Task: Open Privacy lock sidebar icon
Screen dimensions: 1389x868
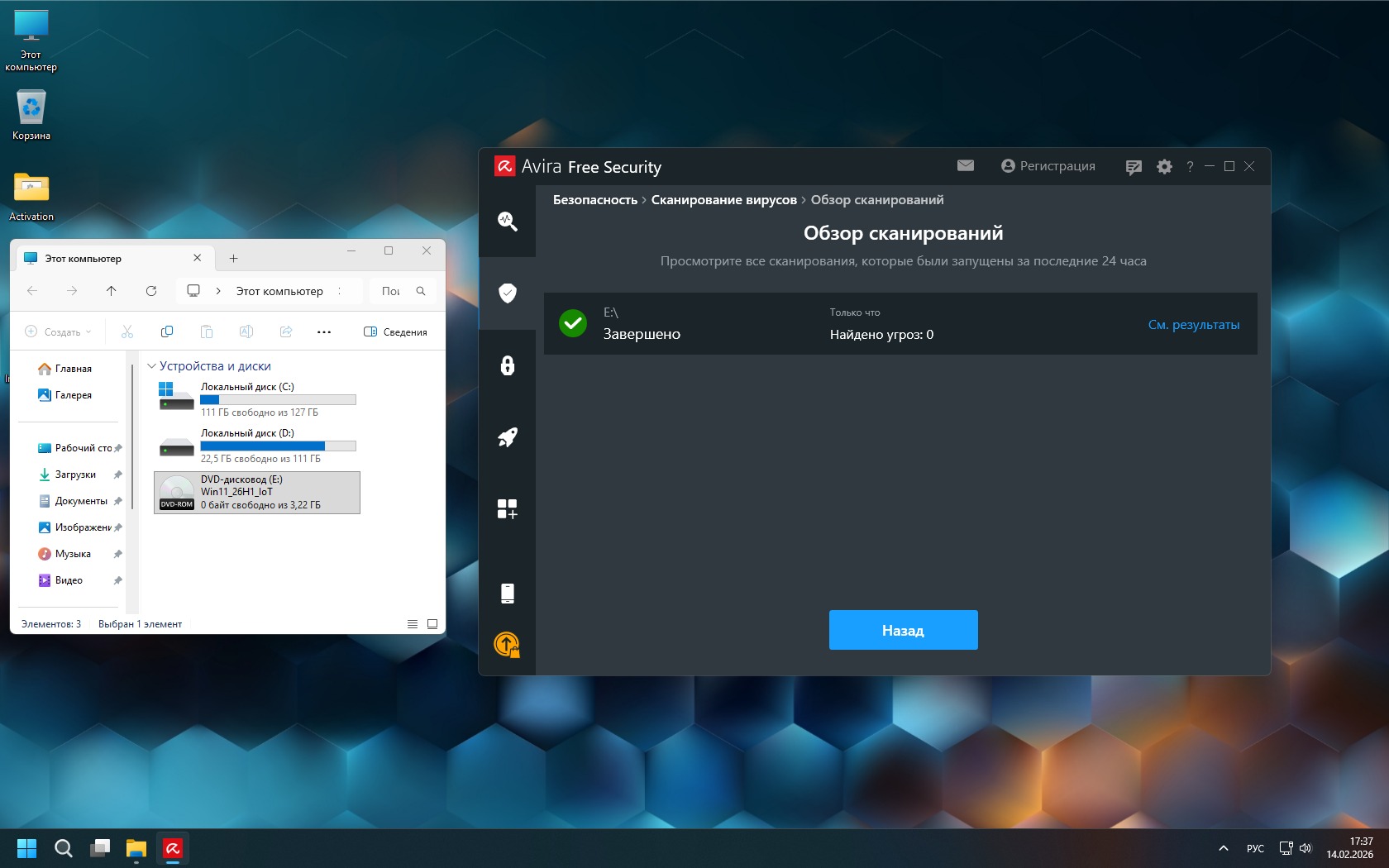Action: point(507,365)
